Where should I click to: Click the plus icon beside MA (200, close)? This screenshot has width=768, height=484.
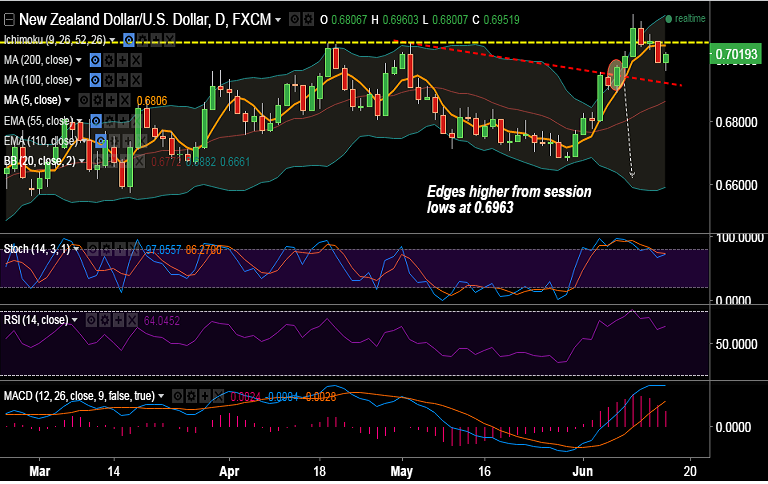(x=122, y=60)
